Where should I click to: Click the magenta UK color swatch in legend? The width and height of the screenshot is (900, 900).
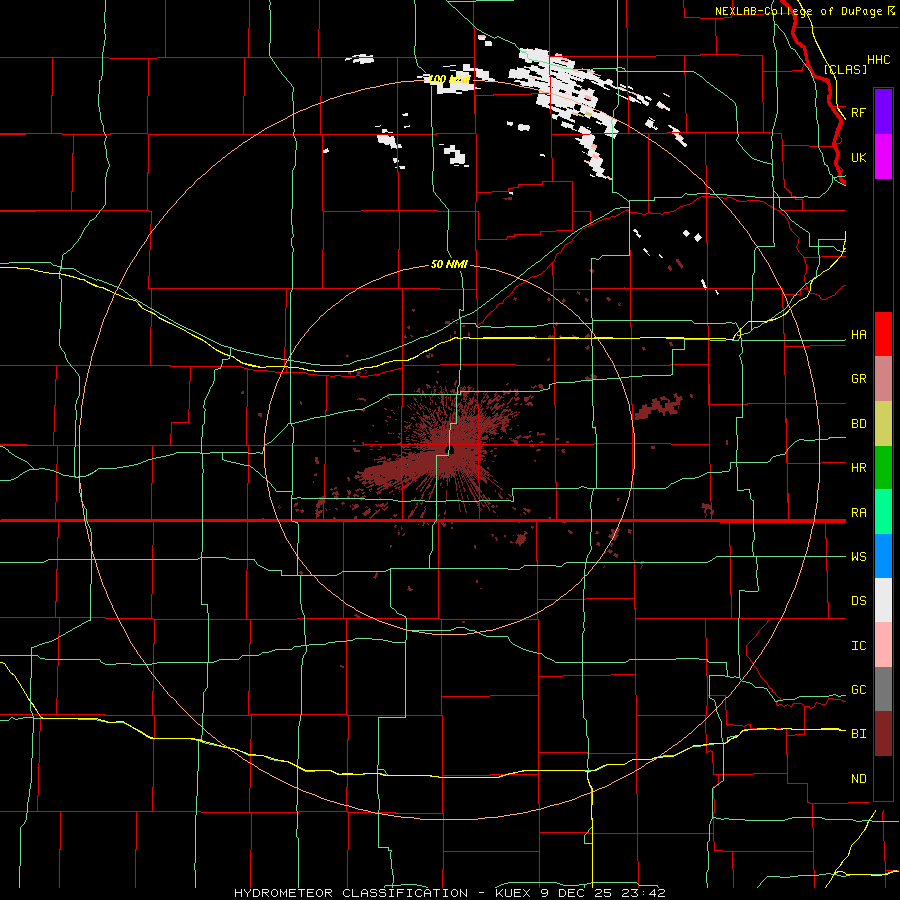[883, 157]
